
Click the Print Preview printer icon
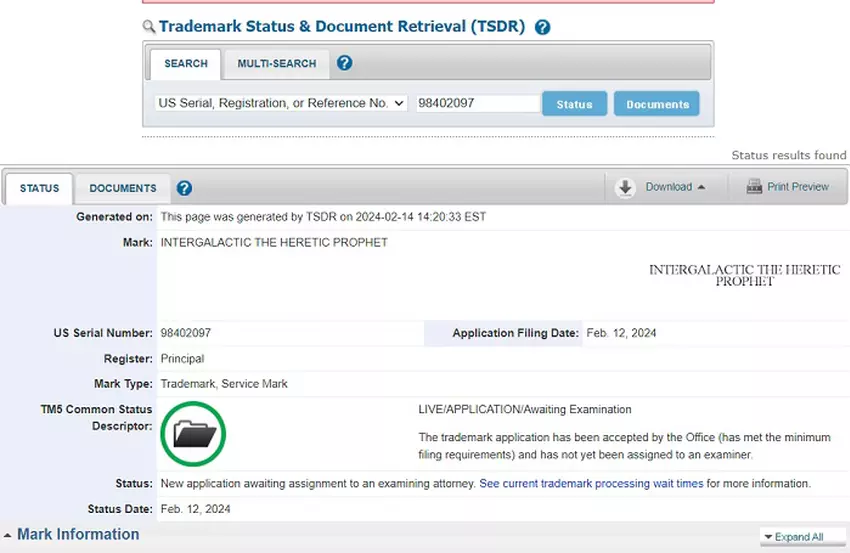click(x=753, y=187)
